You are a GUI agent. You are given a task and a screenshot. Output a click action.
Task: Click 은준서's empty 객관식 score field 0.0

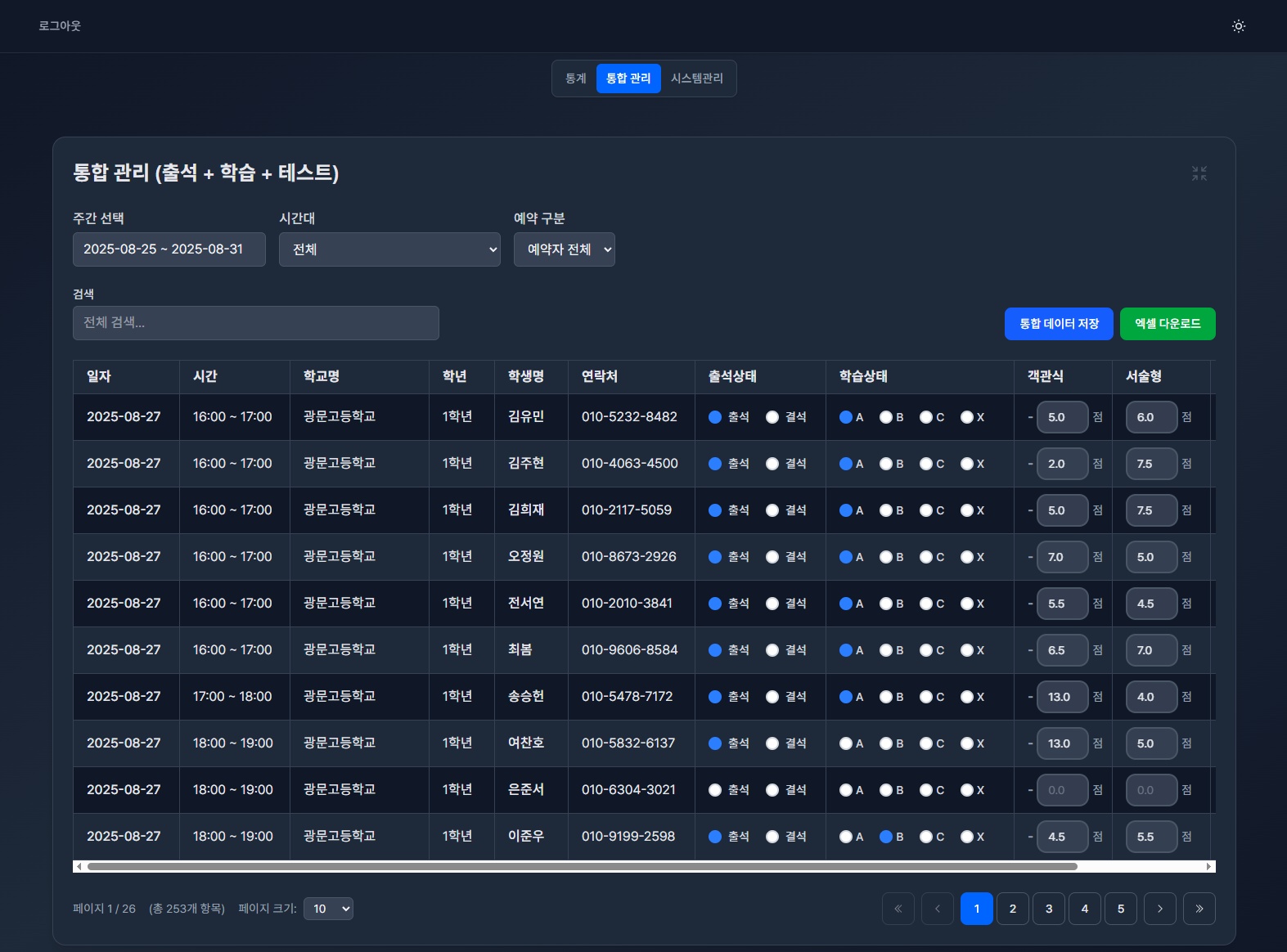[x=1063, y=790]
